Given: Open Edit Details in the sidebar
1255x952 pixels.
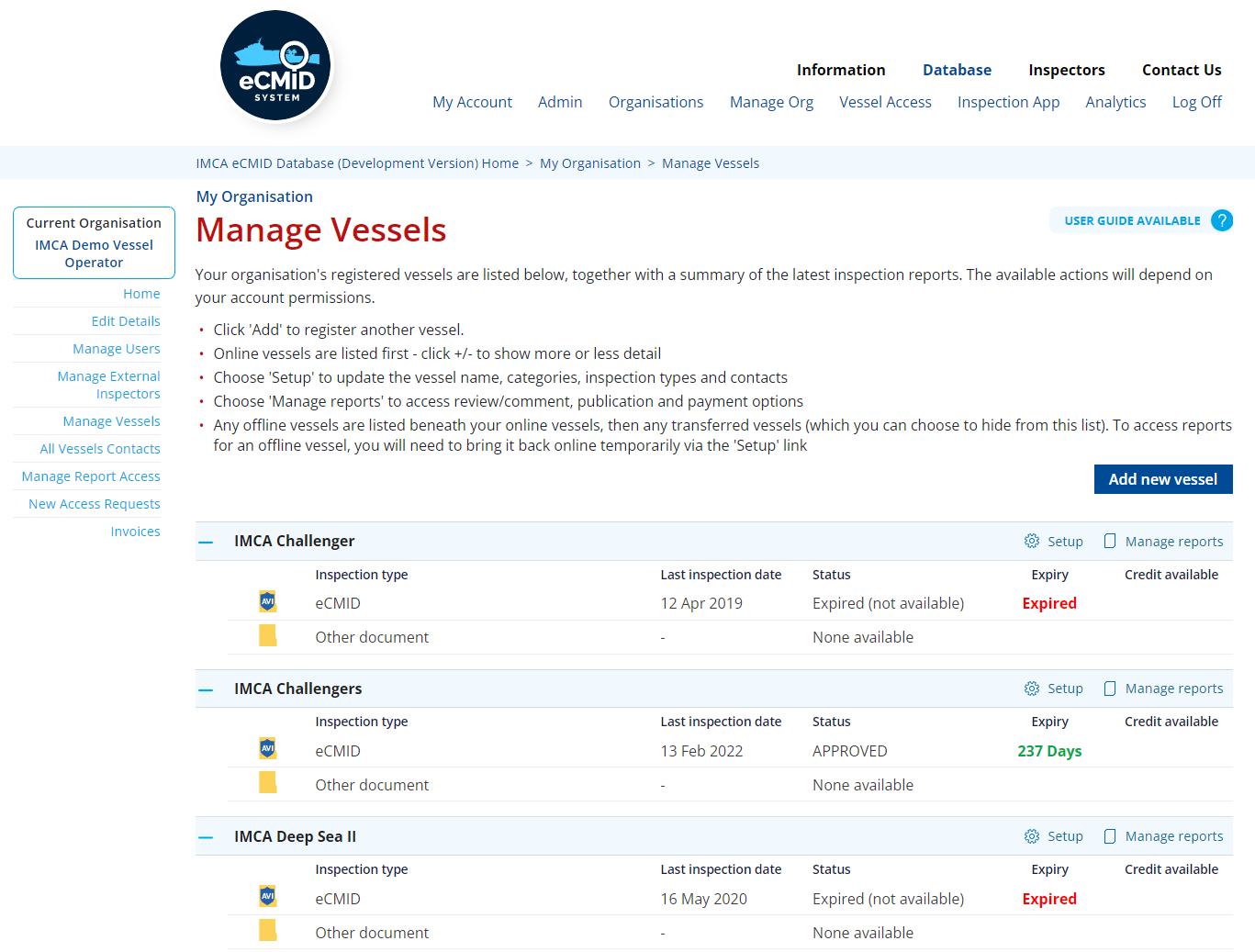Looking at the screenshot, I should 126,321.
